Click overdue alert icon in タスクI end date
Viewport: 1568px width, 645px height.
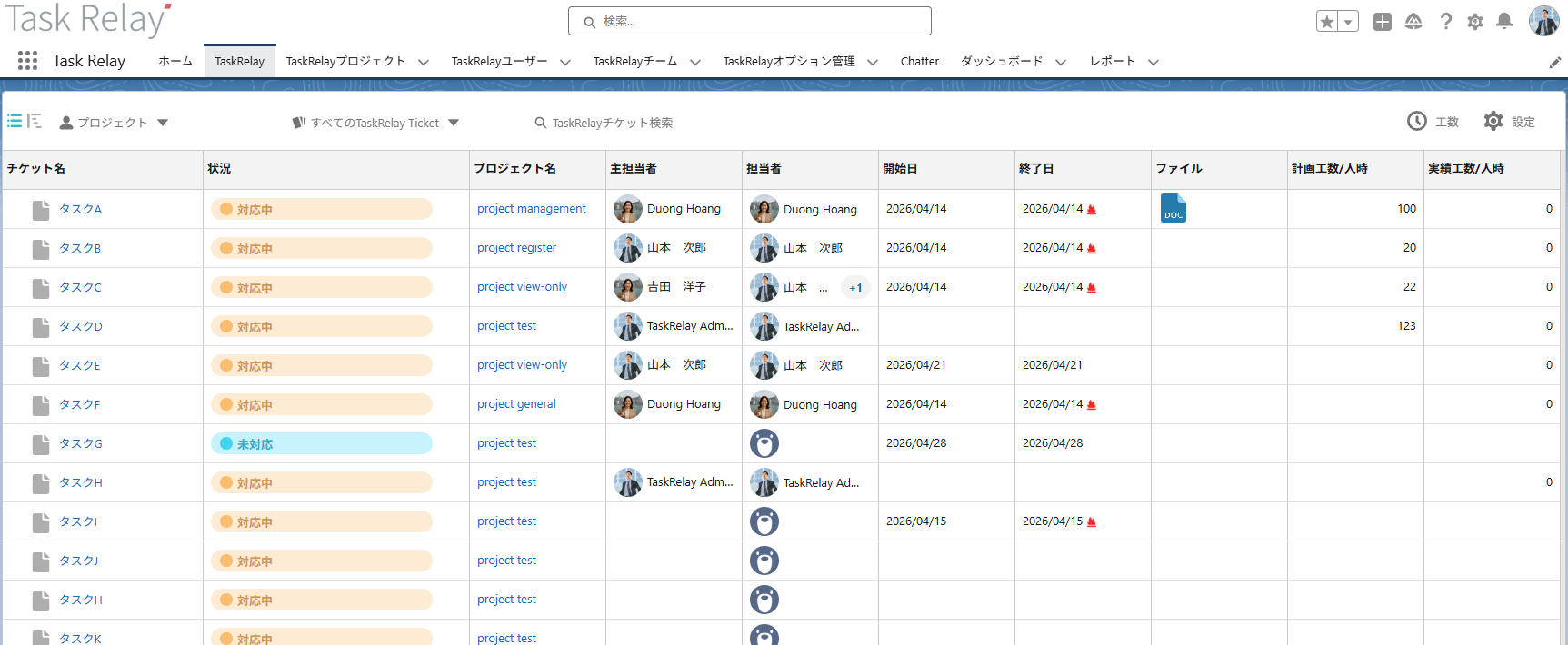coord(1092,521)
